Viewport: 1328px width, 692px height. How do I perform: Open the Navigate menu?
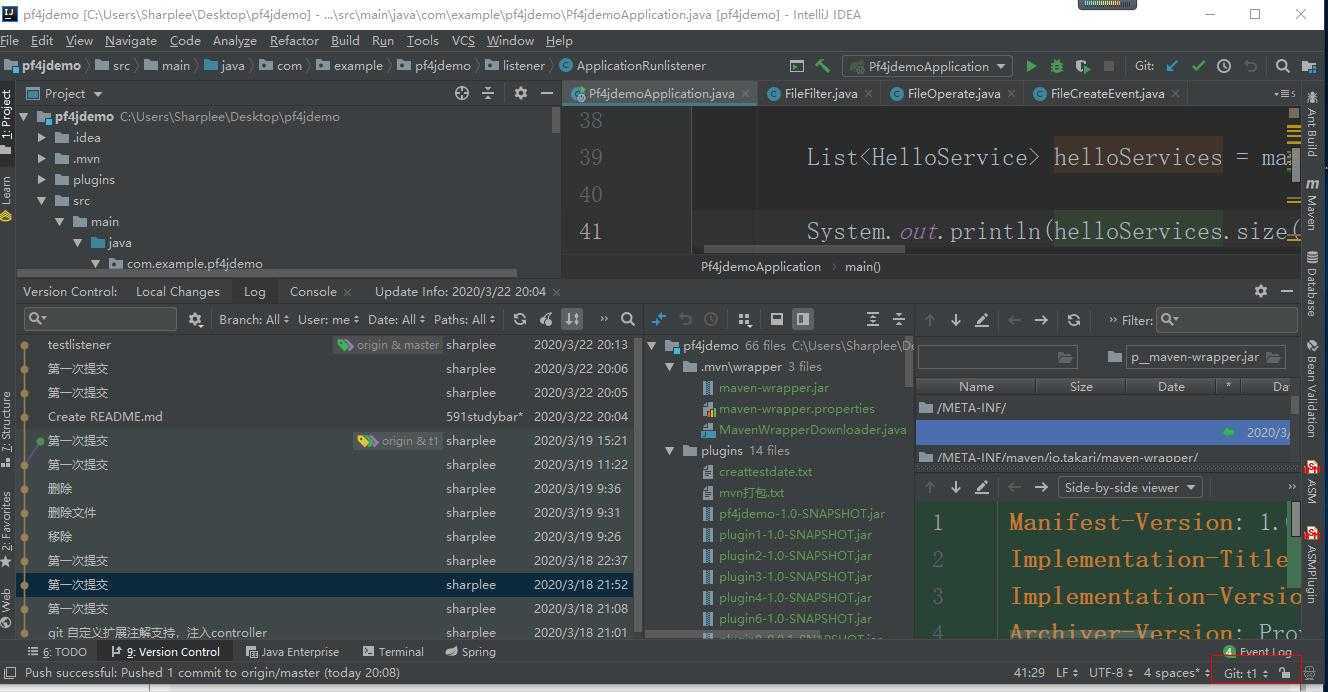tap(131, 41)
